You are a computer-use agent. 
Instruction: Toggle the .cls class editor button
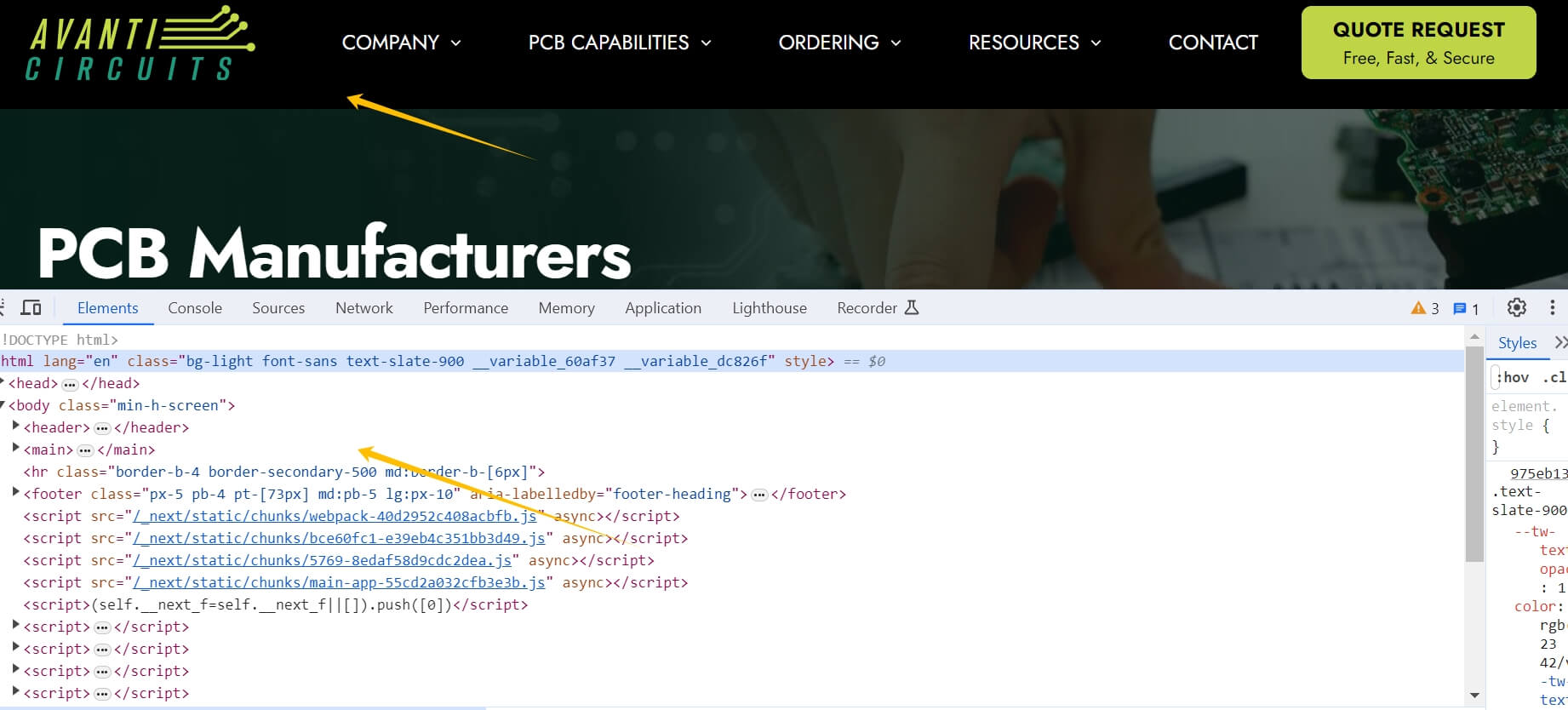(x=1554, y=377)
